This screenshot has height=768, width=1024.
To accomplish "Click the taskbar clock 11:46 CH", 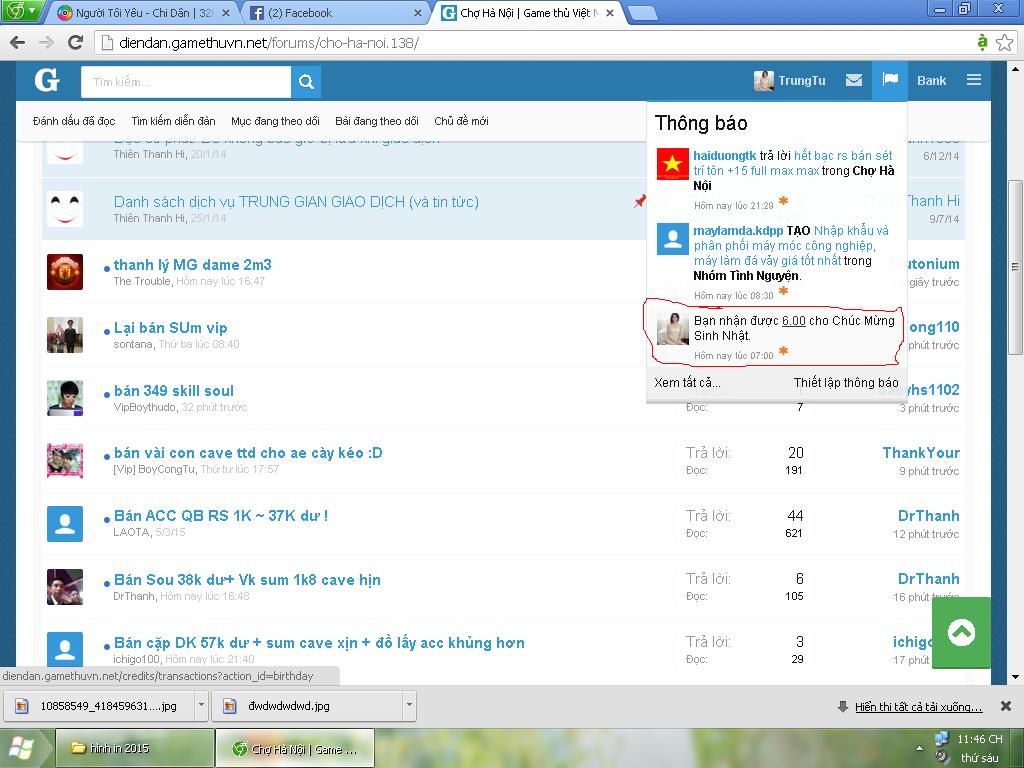I will 980,739.
